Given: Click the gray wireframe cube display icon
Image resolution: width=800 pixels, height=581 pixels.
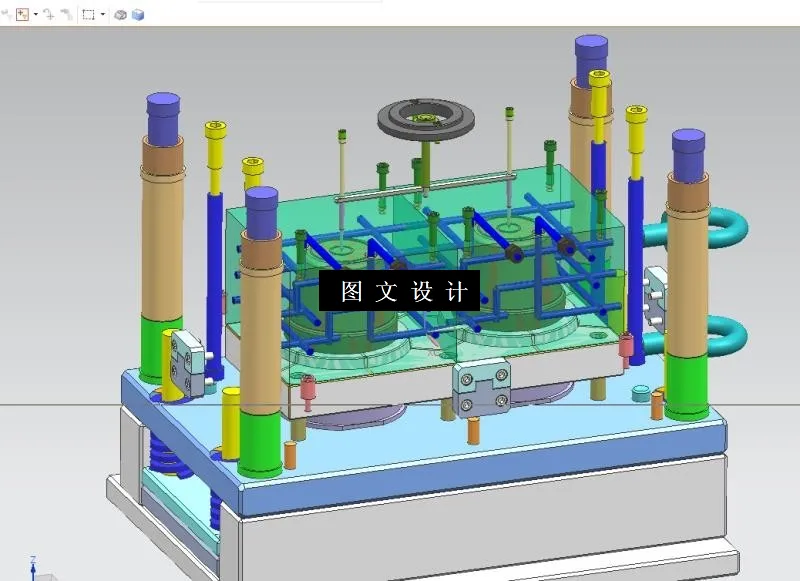Looking at the screenshot, I should pyautogui.click(x=120, y=14).
